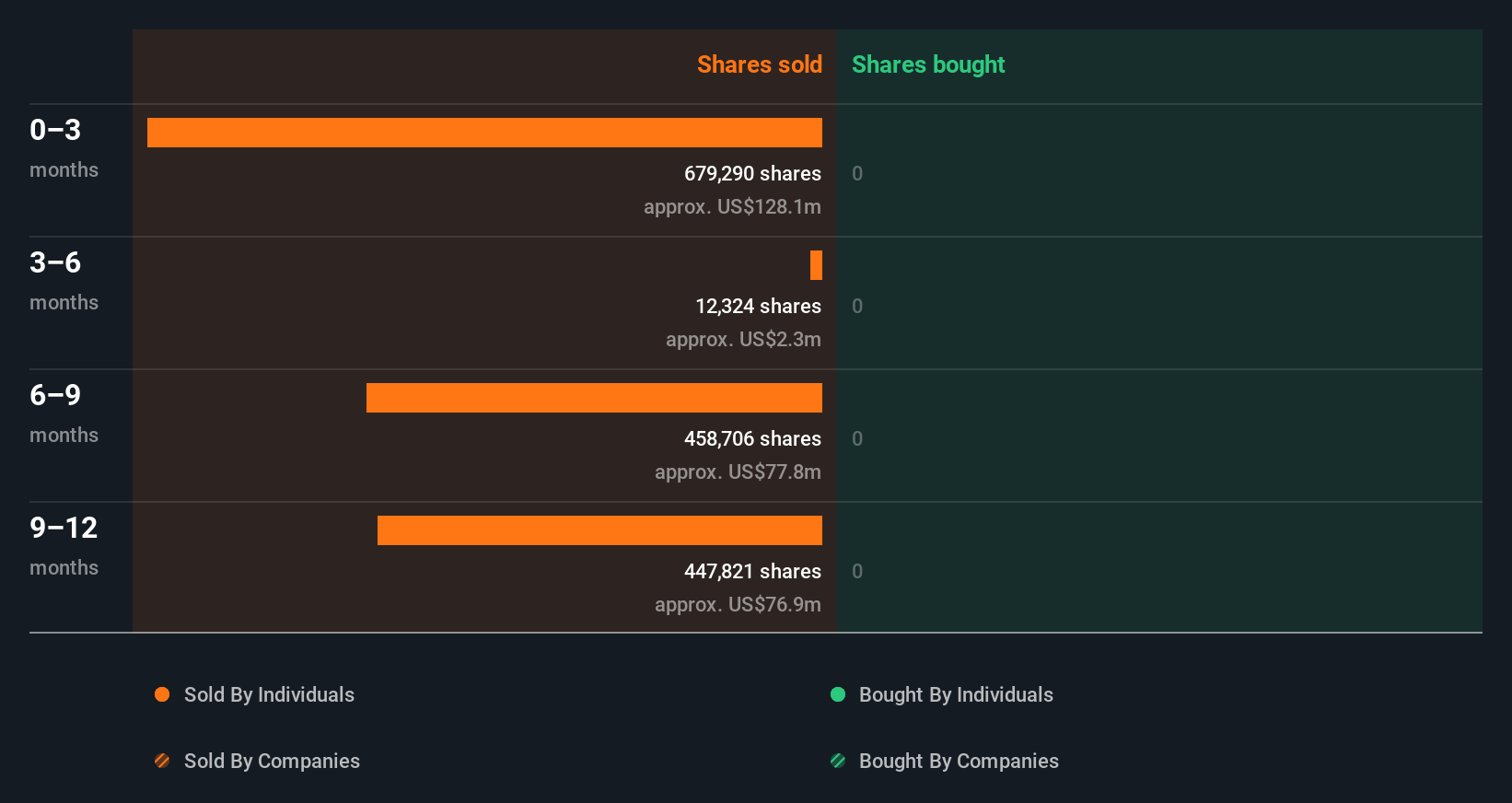Screen dimensions: 1512x803
Task: Click the Sold By Individuals legend label
Action: pyautogui.click(x=269, y=694)
